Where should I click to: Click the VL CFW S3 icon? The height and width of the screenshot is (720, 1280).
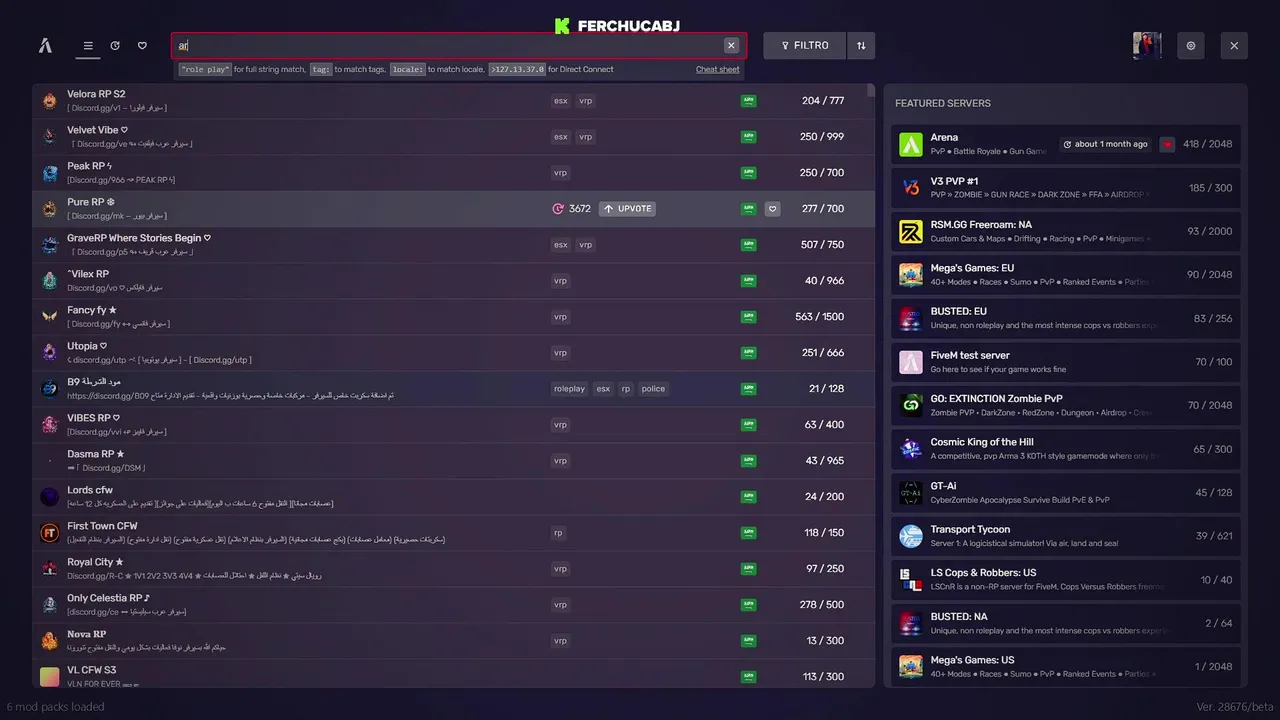tap(50, 677)
